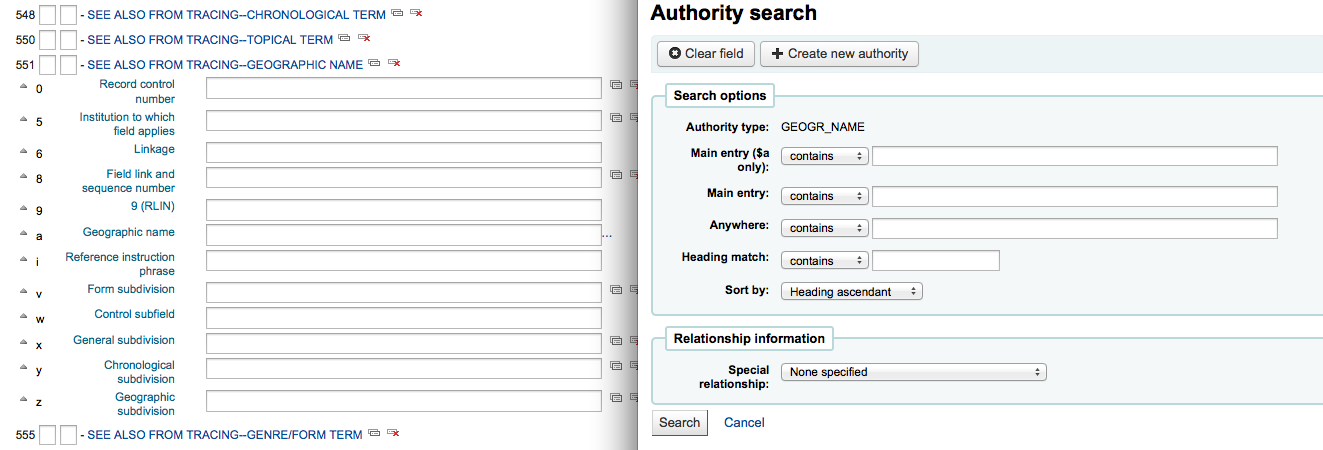Clone the Record control number subfield

(x=616, y=86)
